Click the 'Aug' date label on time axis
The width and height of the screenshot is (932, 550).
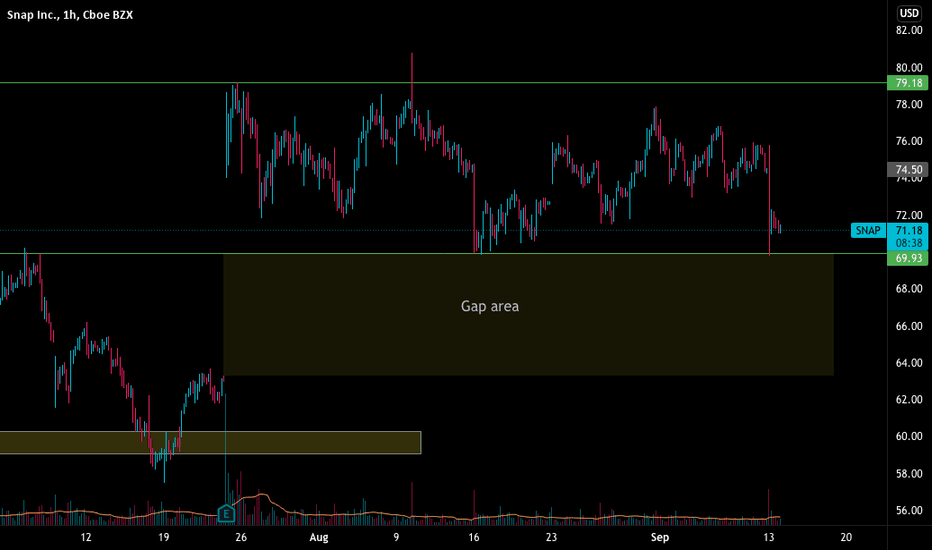(319, 538)
